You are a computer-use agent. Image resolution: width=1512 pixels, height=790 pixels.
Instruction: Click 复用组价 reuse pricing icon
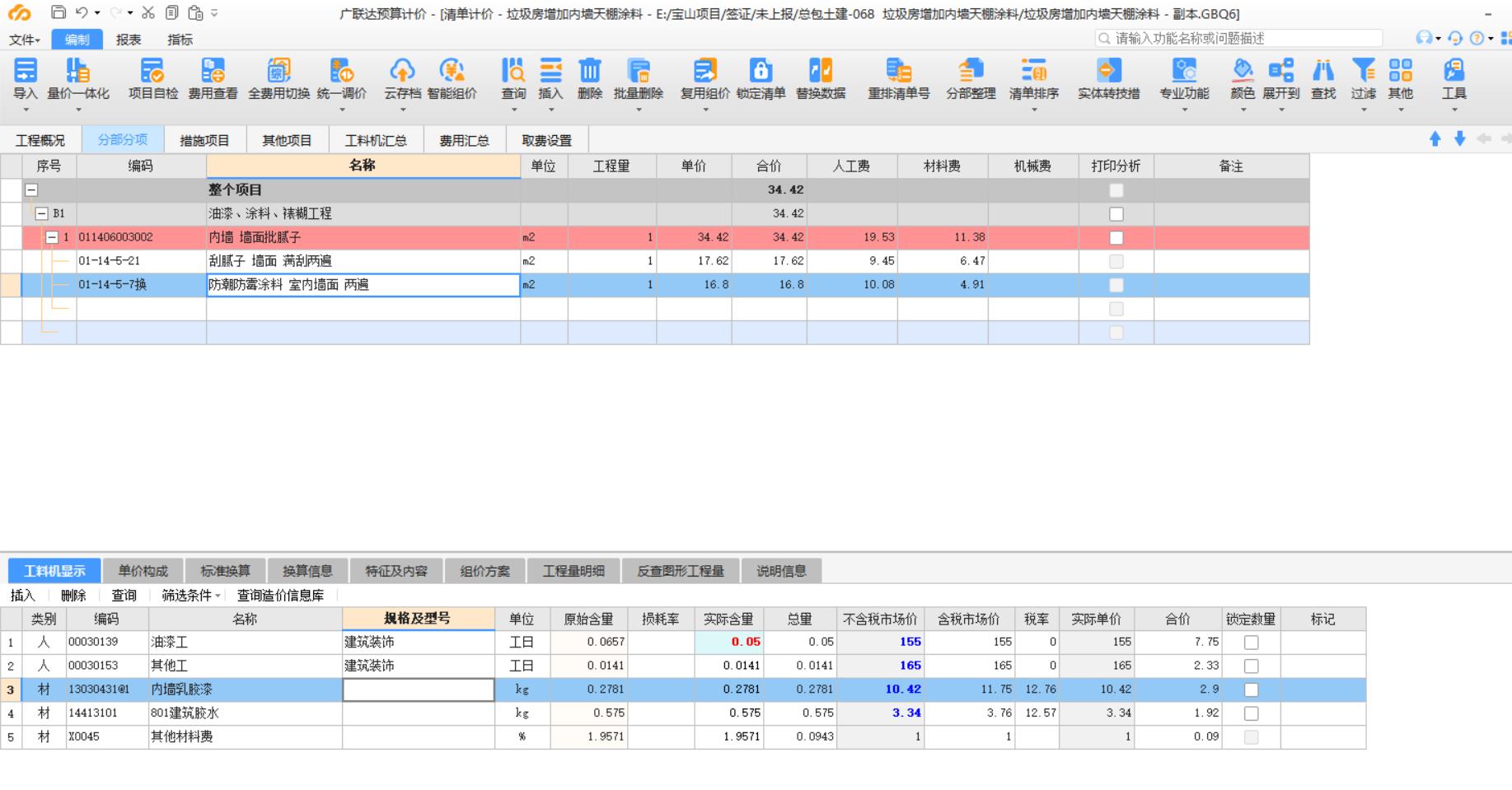pos(705,71)
